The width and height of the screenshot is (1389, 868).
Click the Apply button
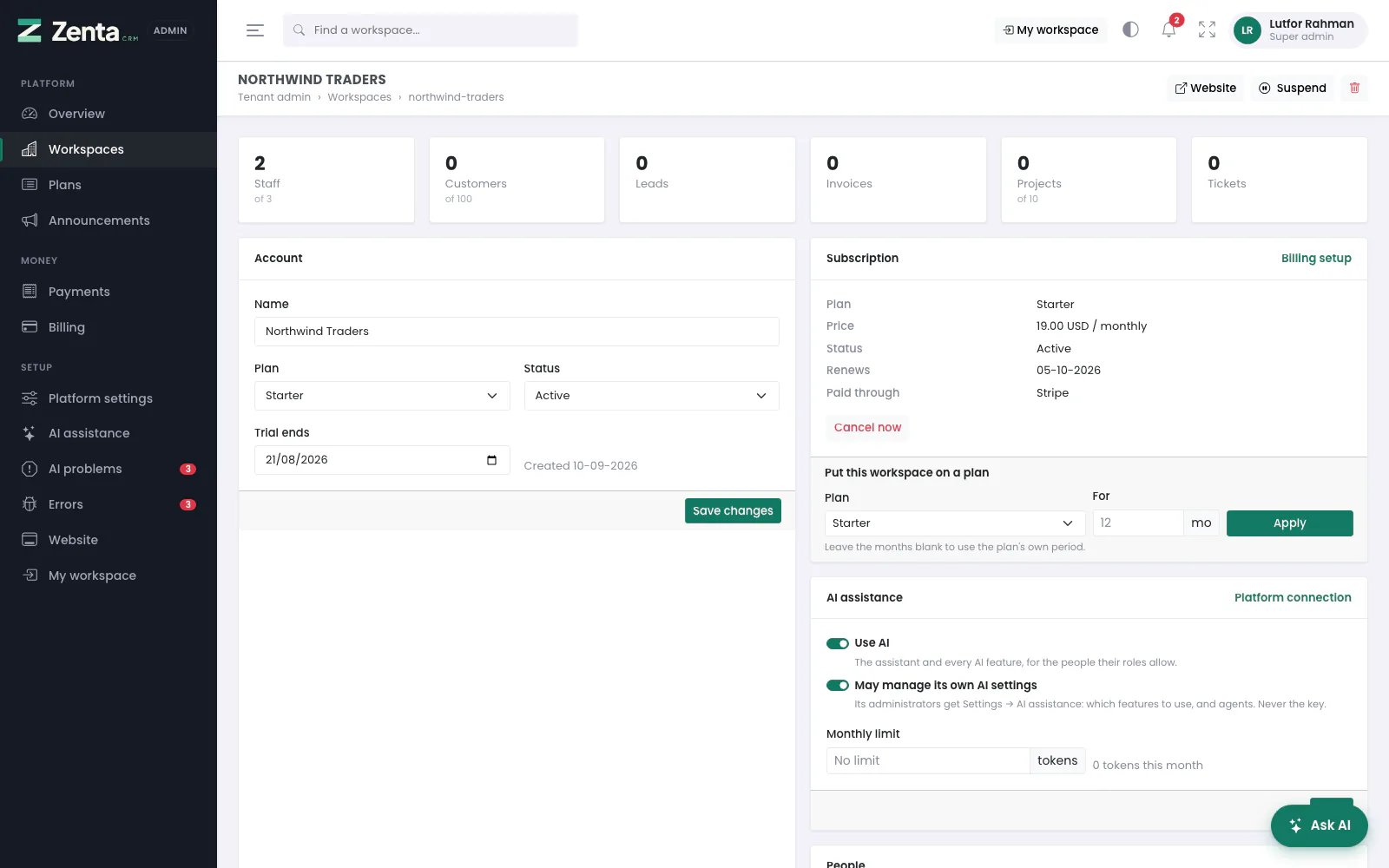click(1289, 523)
